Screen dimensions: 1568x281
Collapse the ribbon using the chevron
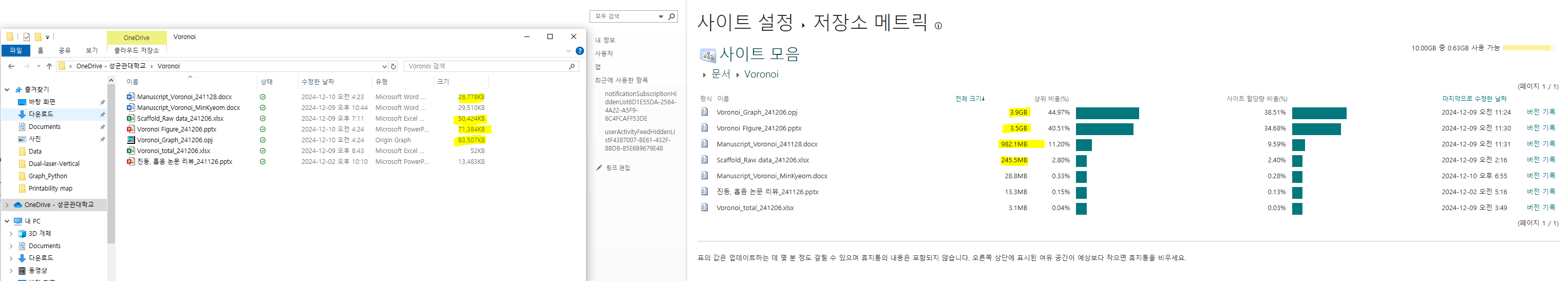pyautogui.click(x=569, y=51)
